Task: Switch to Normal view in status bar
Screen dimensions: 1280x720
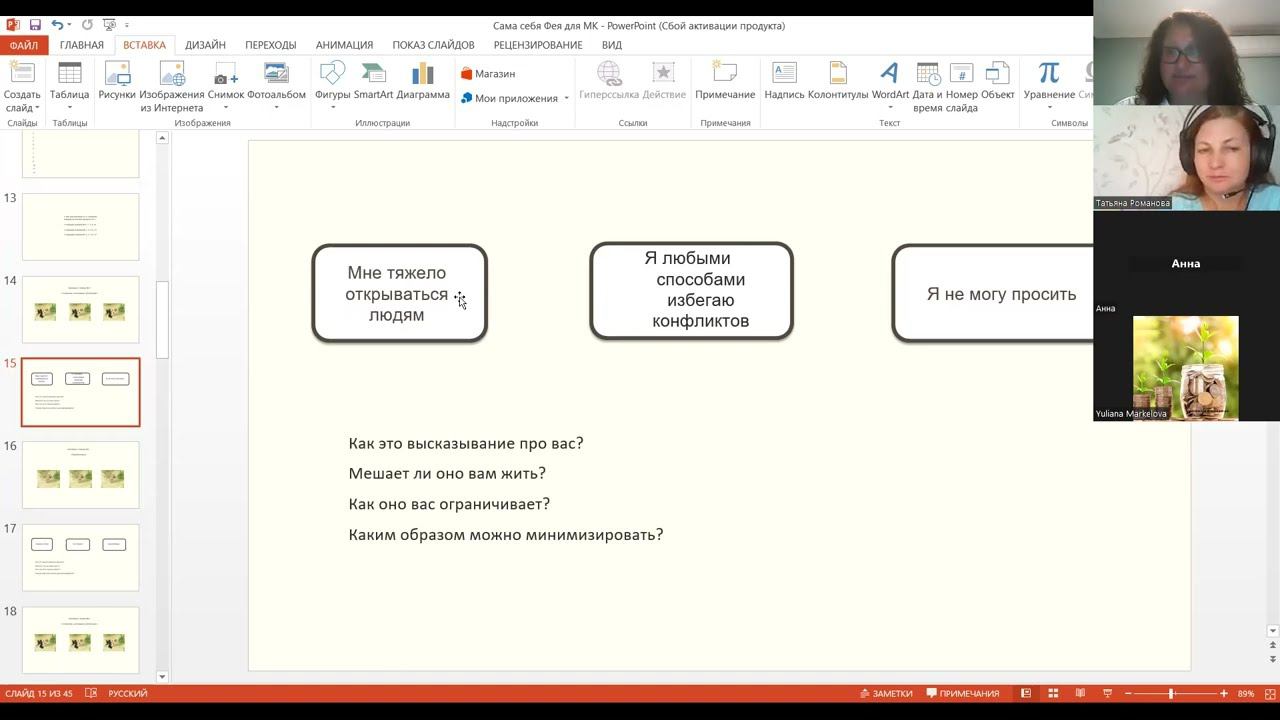Action: point(1025,693)
